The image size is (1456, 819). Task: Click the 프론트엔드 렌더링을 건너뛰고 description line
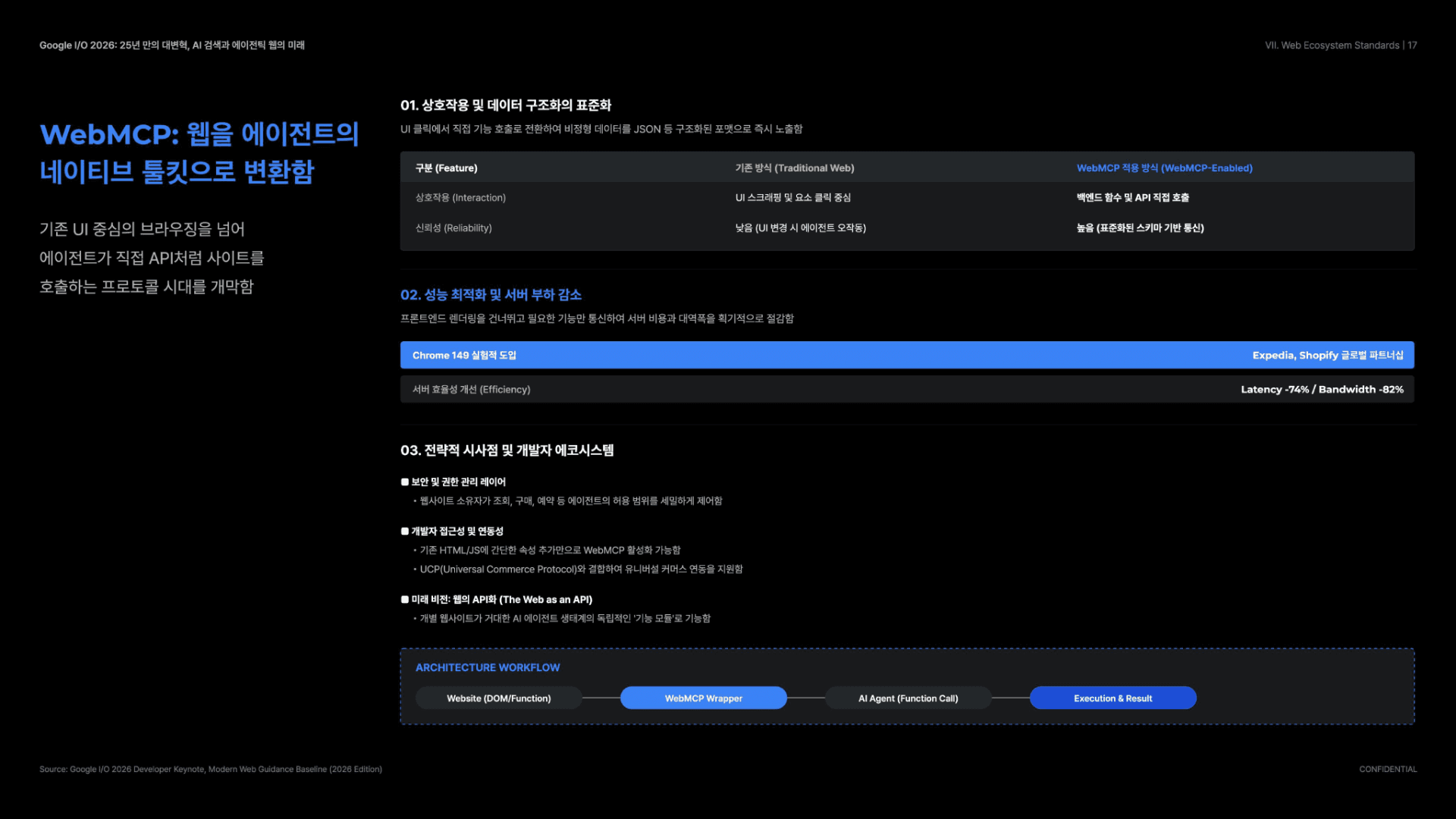coord(597,318)
